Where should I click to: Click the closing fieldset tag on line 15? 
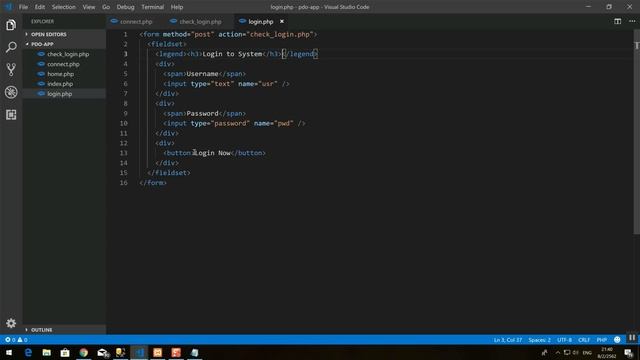click(x=169, y=173)
